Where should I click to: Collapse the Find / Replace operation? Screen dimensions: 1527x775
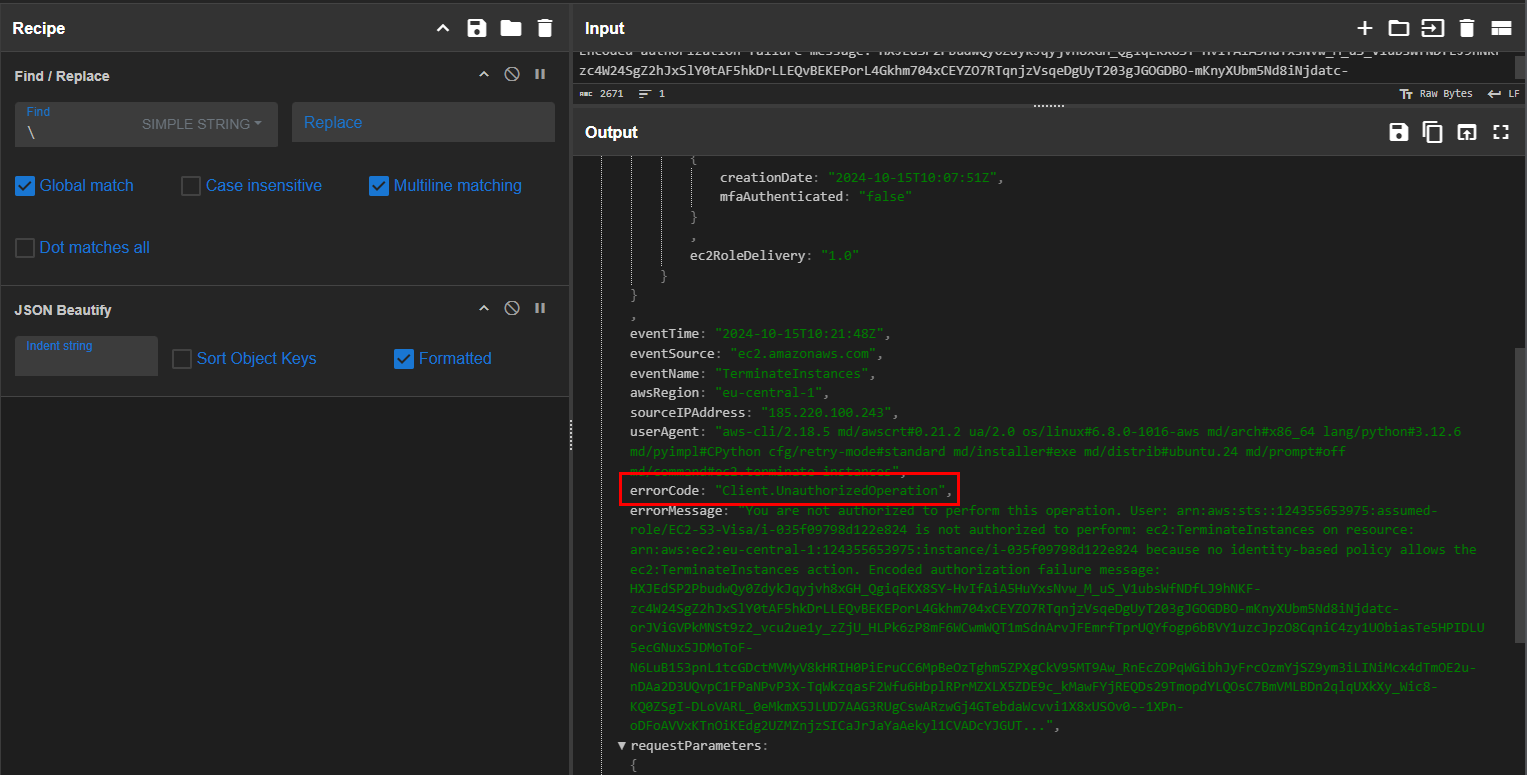(484, 75)
